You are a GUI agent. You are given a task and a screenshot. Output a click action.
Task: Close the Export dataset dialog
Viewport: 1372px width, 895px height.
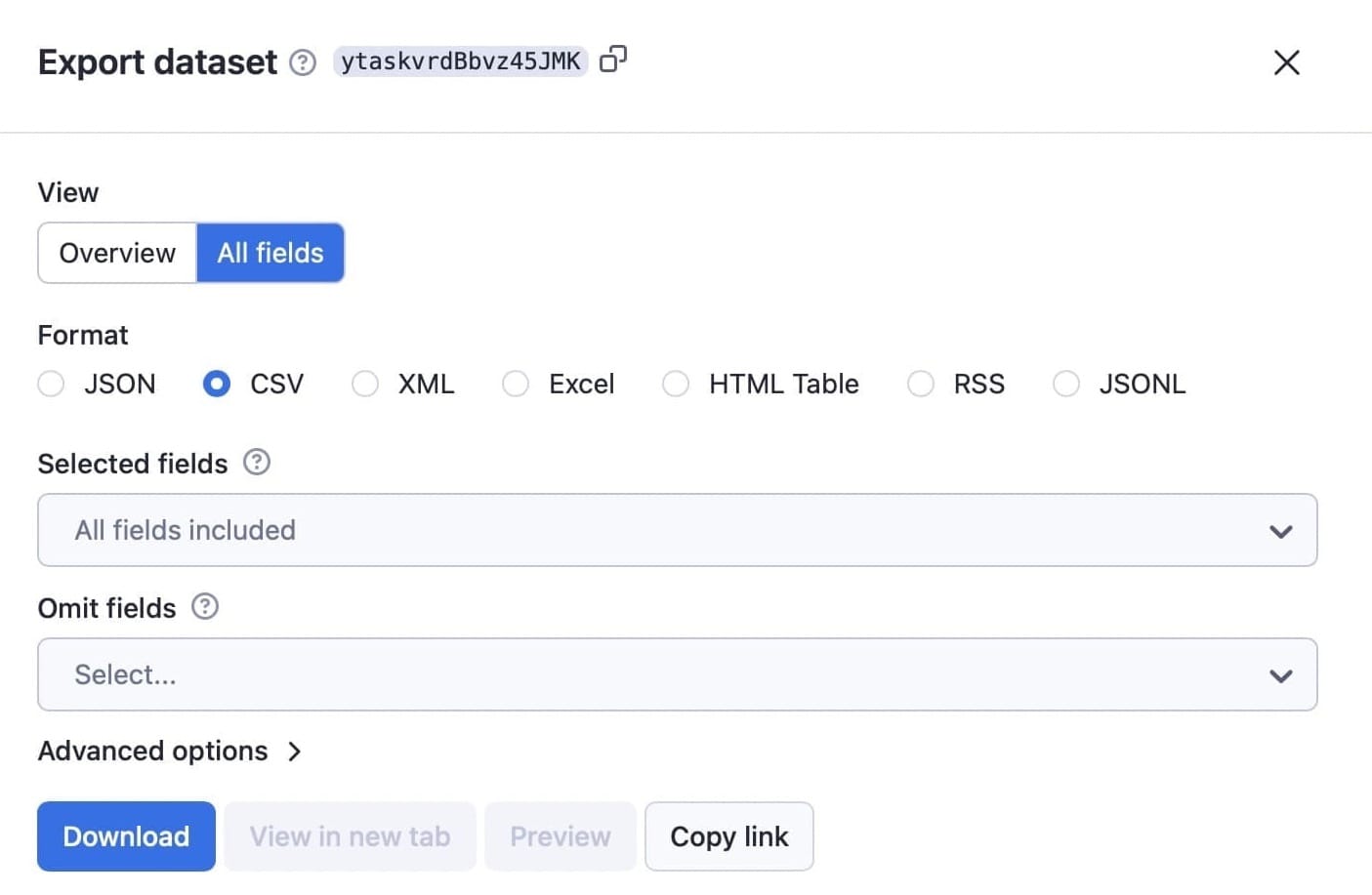pos(1286,61)
